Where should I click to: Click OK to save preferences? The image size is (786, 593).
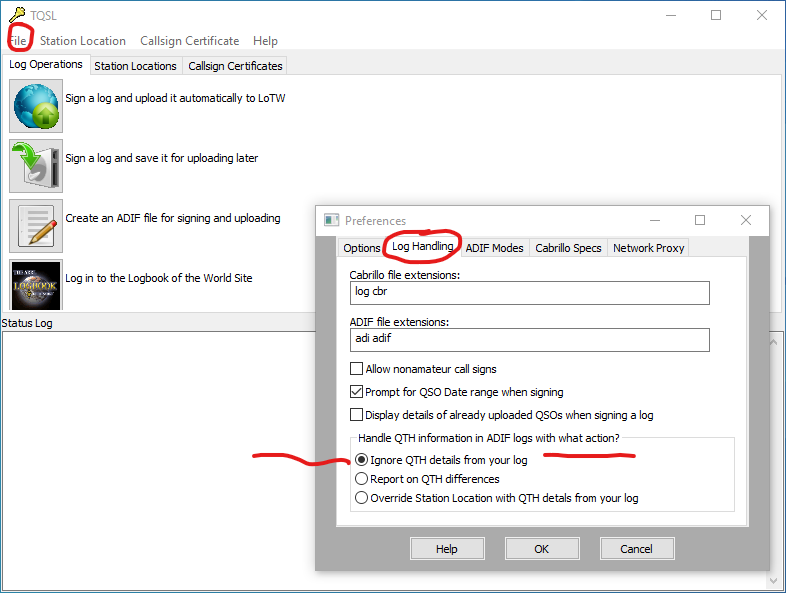541,549
